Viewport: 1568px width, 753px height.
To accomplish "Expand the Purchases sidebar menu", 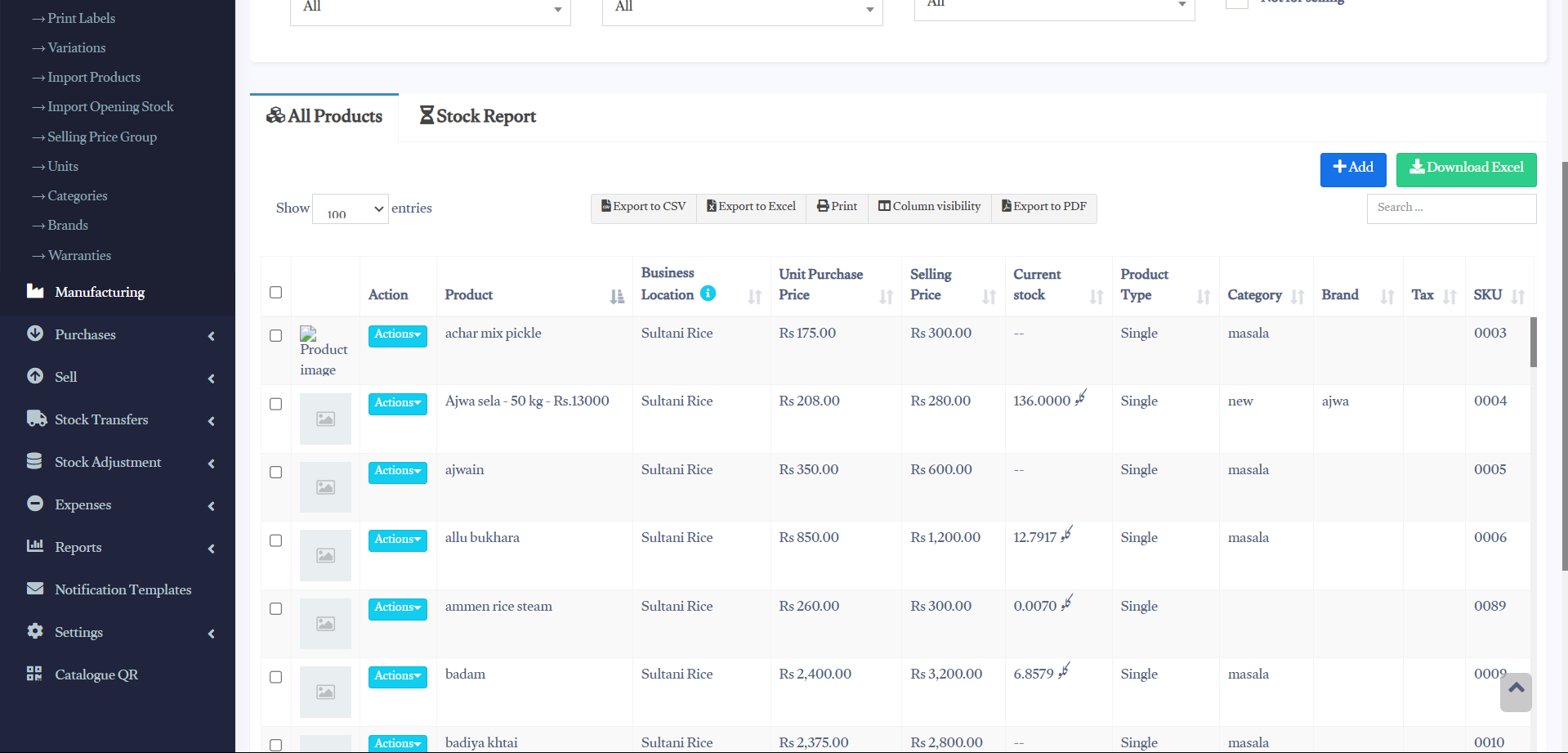I will click(x=212, y=336).
